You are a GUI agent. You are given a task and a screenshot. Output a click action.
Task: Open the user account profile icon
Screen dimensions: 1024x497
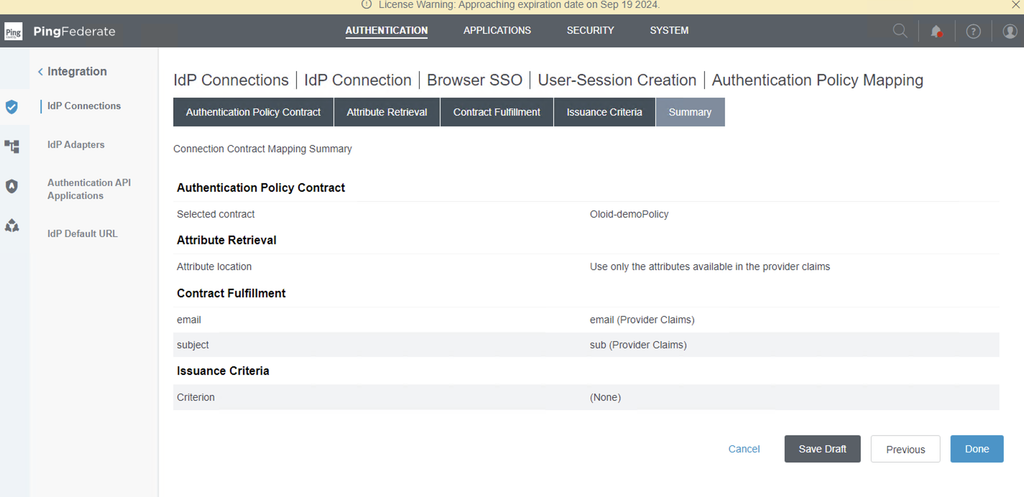(1010, 31)
